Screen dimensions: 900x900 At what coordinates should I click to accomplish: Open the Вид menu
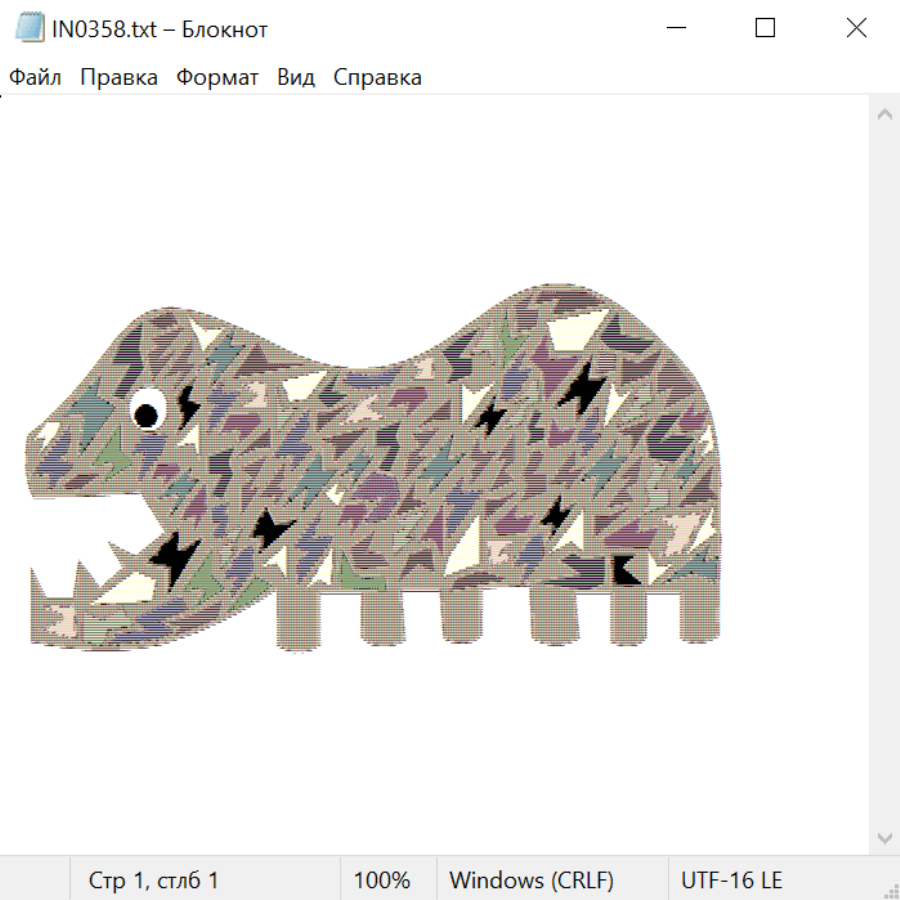point(296,78)
